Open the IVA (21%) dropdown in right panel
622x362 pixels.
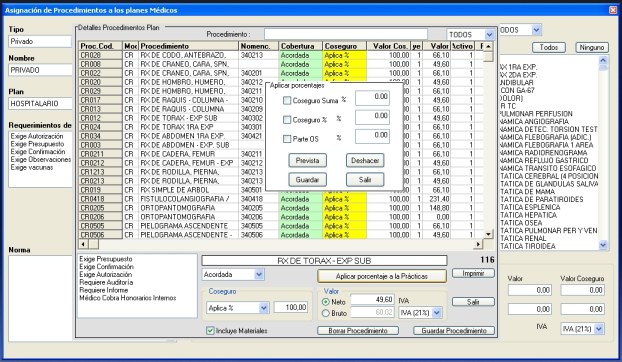click(x=599, y=329)
